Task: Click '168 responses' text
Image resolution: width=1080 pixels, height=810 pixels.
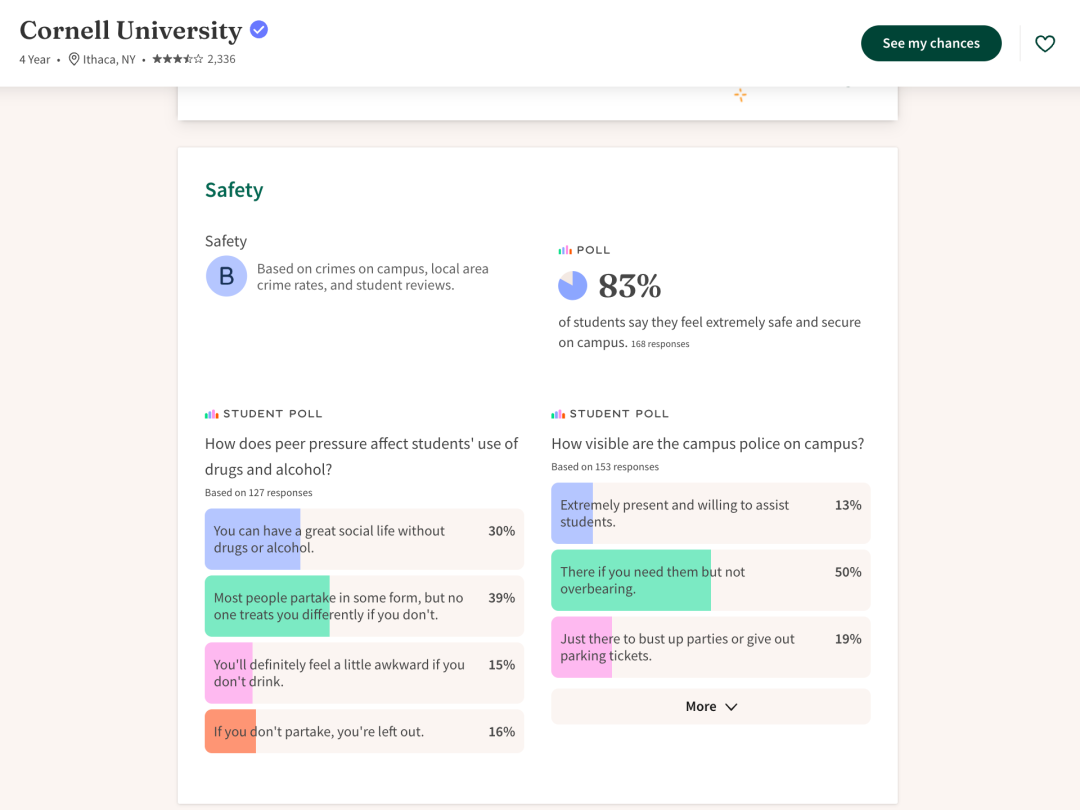Action: point(660,344)
